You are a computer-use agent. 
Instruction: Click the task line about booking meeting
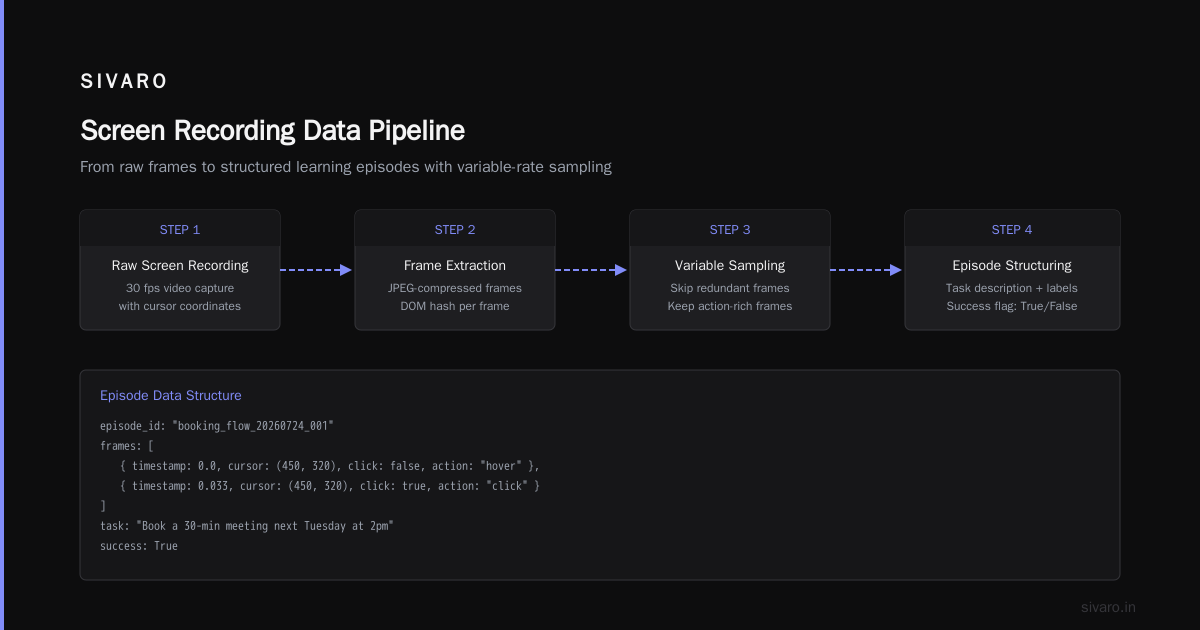pos(247,526)
